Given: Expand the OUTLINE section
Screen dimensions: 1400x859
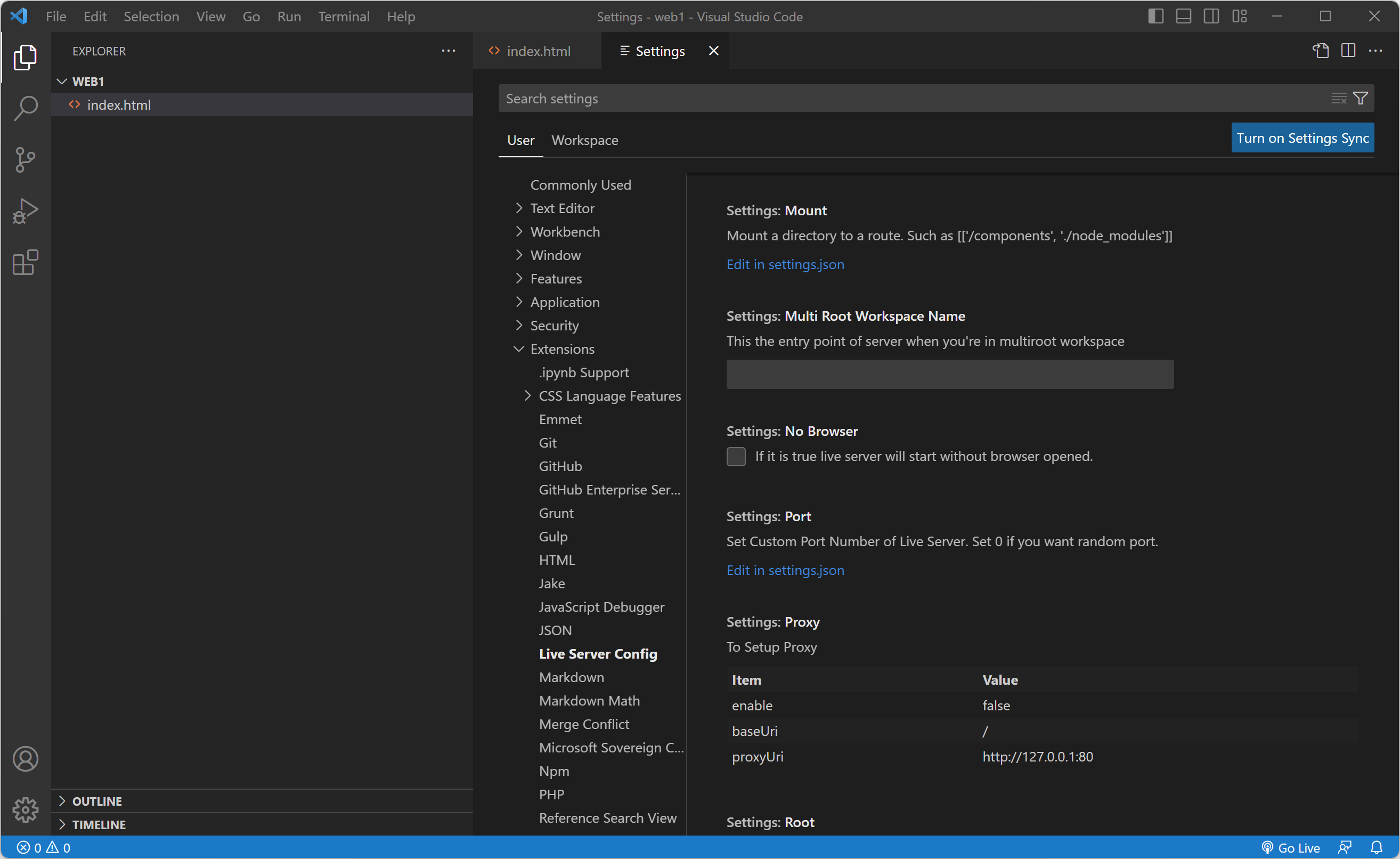Looking at the screenshot, I should click(x=96, y=801).
